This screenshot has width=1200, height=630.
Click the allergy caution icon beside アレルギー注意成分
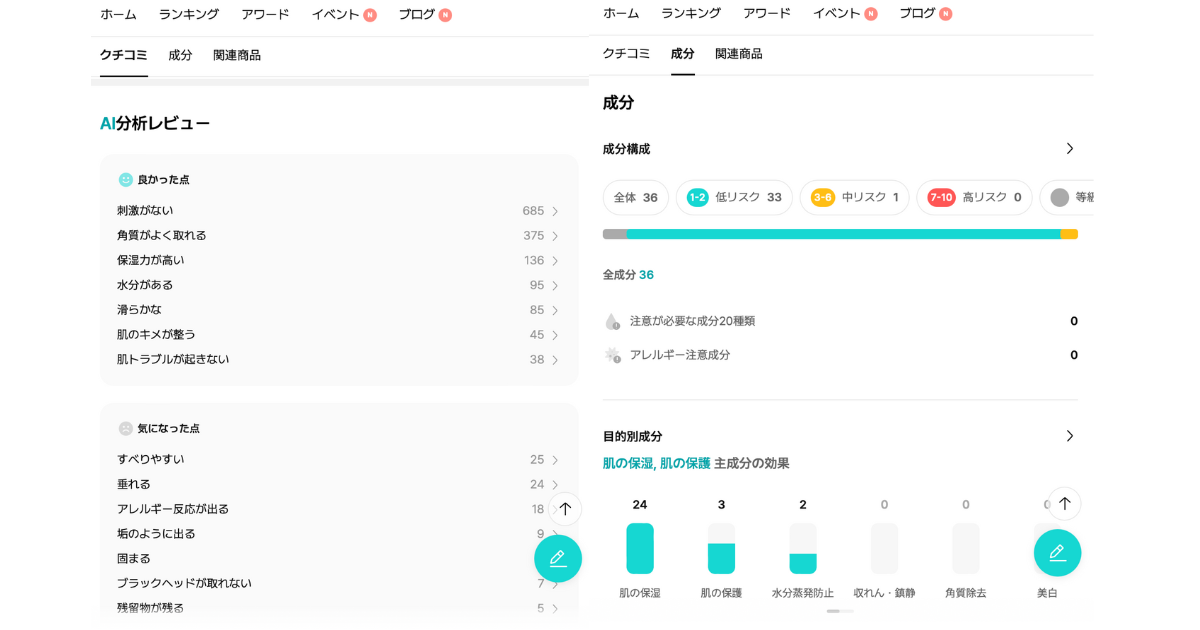click(612, 355)
